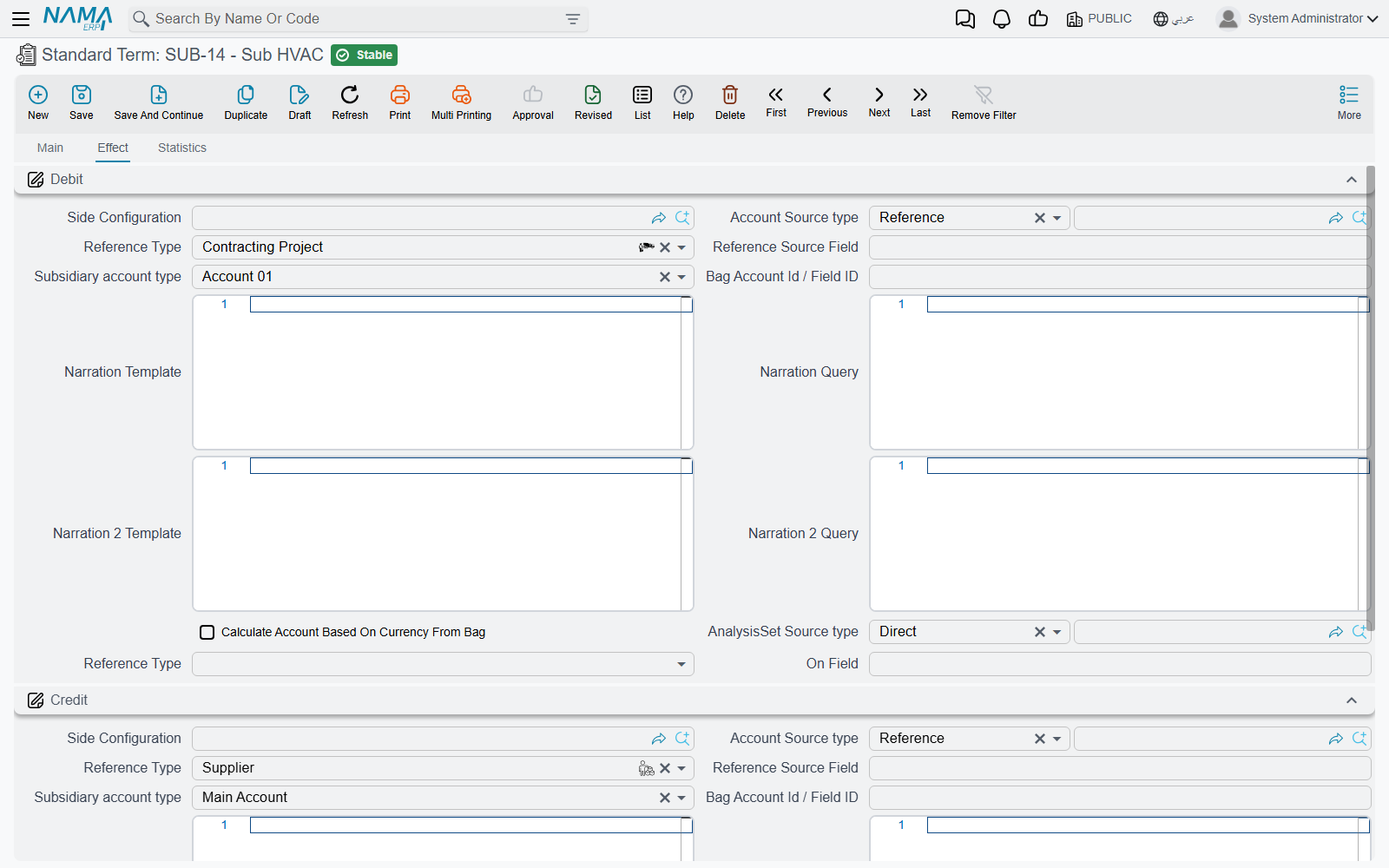
Task: Clear AnalysisSet Source type Direct value
Action: tap(1040, 632)
